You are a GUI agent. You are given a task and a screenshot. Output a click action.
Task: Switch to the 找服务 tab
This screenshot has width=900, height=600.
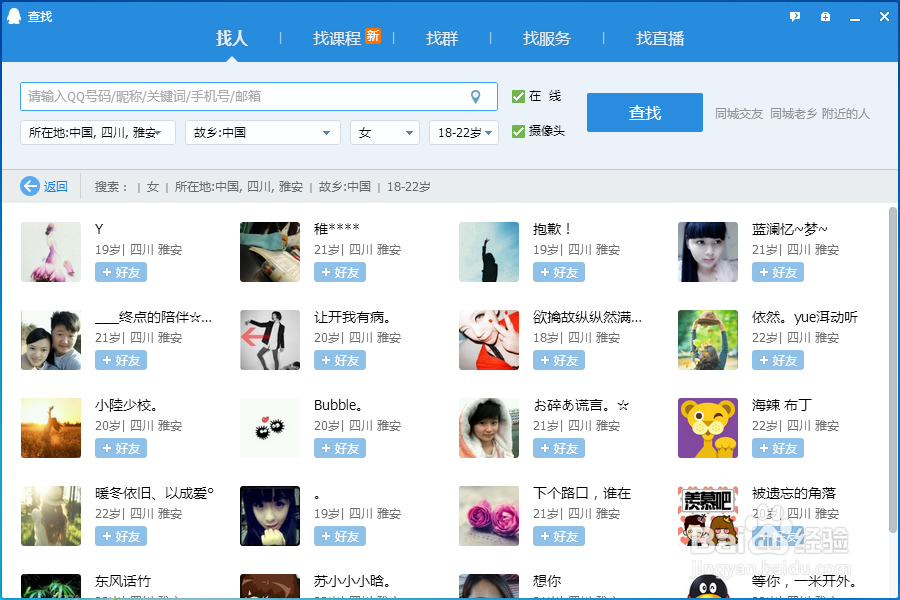pos(546,38)
